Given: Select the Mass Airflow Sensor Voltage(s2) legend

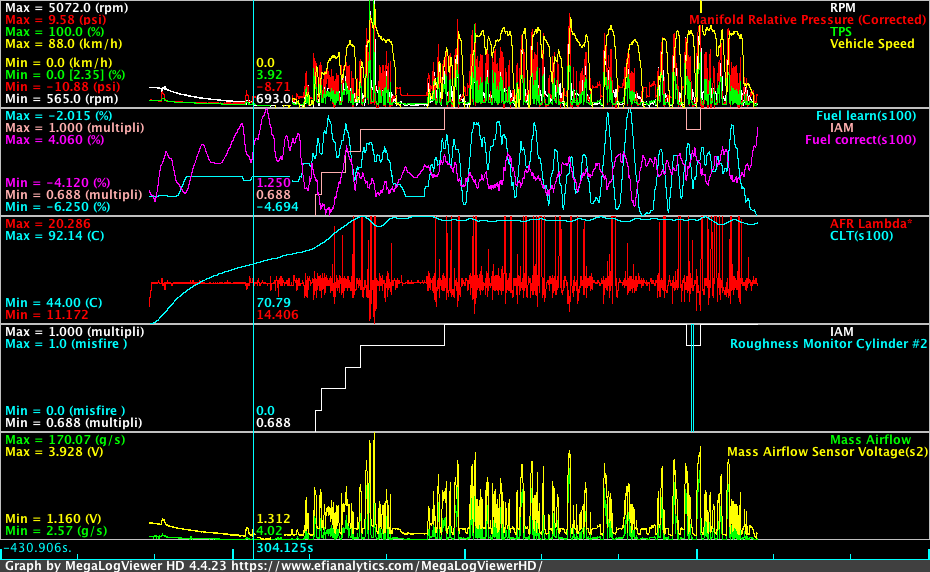Looking at the screenshot, I should coord(827,452).
